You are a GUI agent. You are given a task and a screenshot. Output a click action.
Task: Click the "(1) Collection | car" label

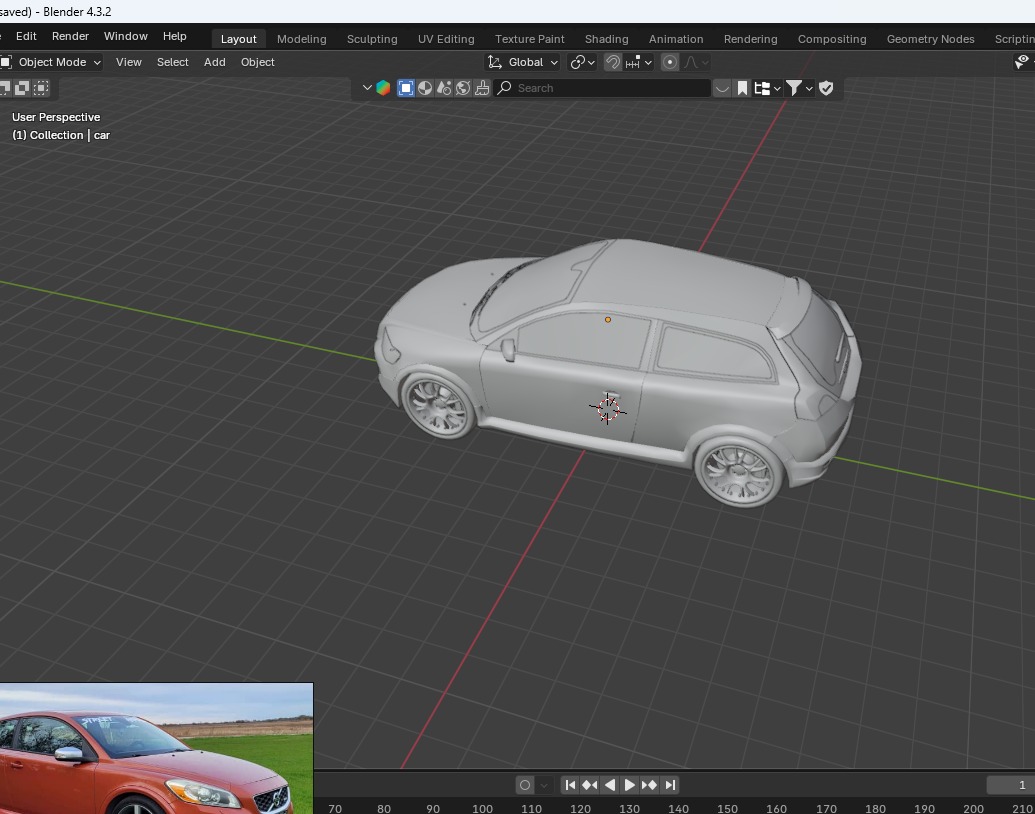click(61, 135)
